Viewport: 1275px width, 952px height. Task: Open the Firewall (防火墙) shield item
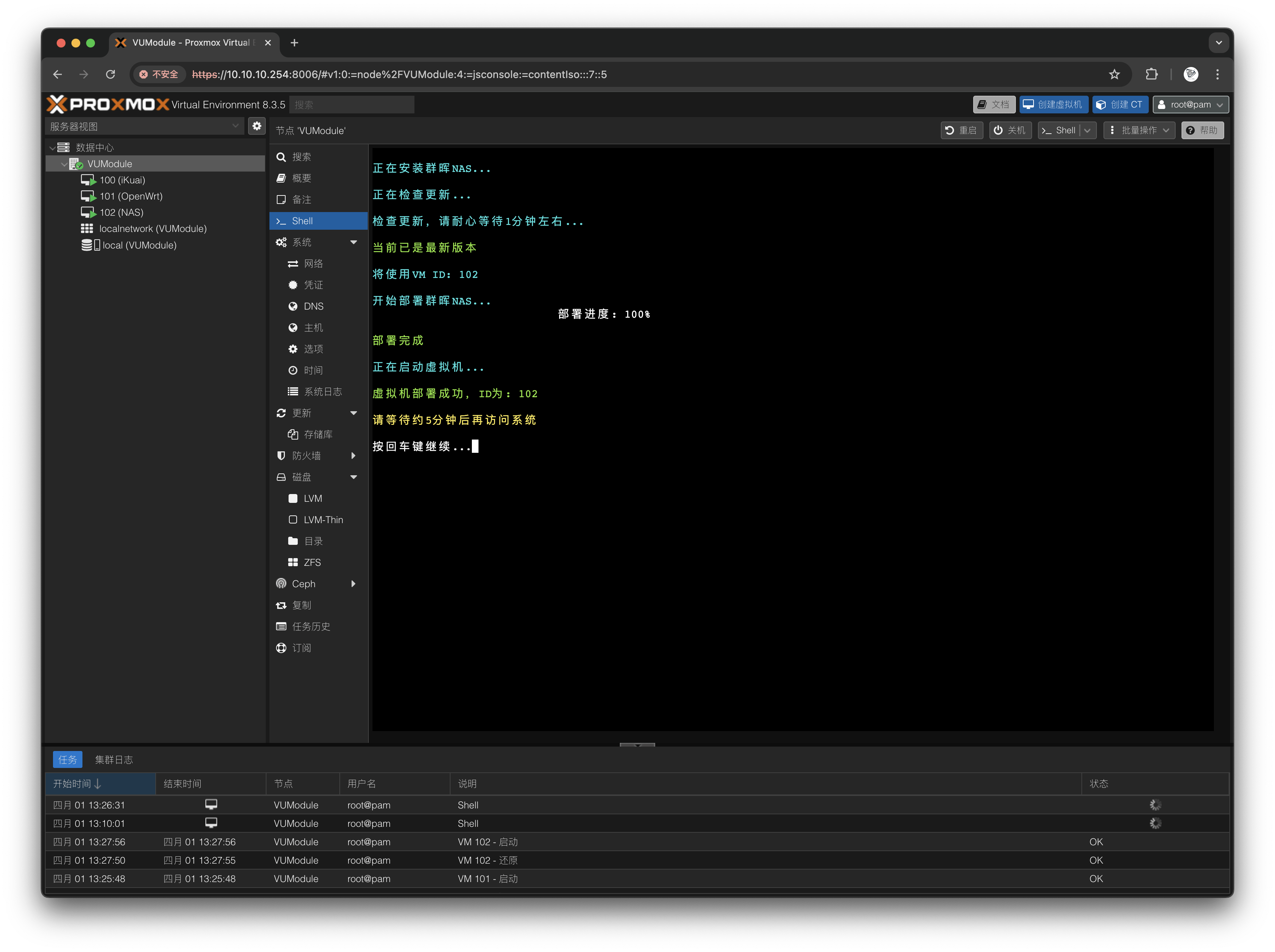point(306,456)
